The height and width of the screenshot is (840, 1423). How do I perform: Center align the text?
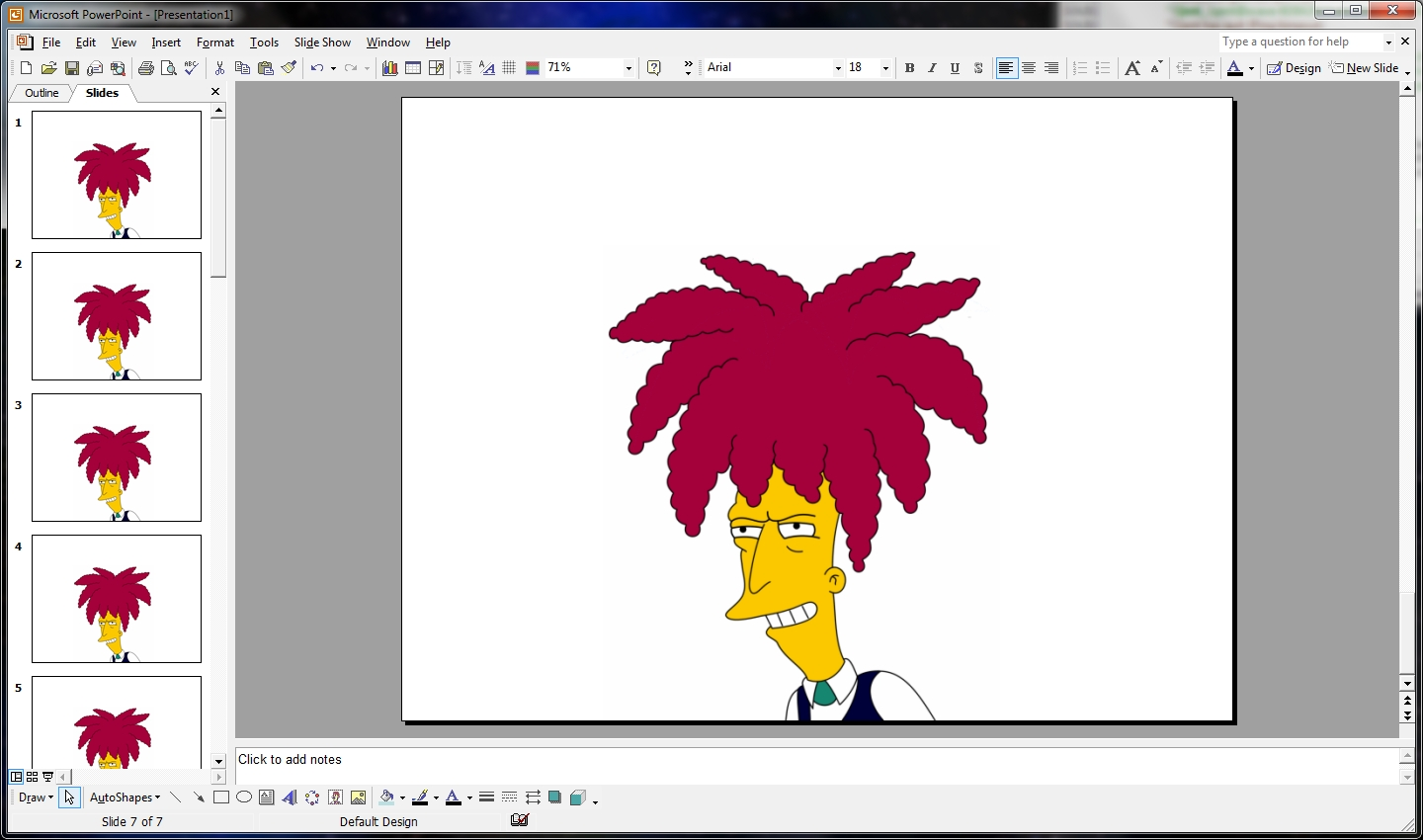(1029, 68)
